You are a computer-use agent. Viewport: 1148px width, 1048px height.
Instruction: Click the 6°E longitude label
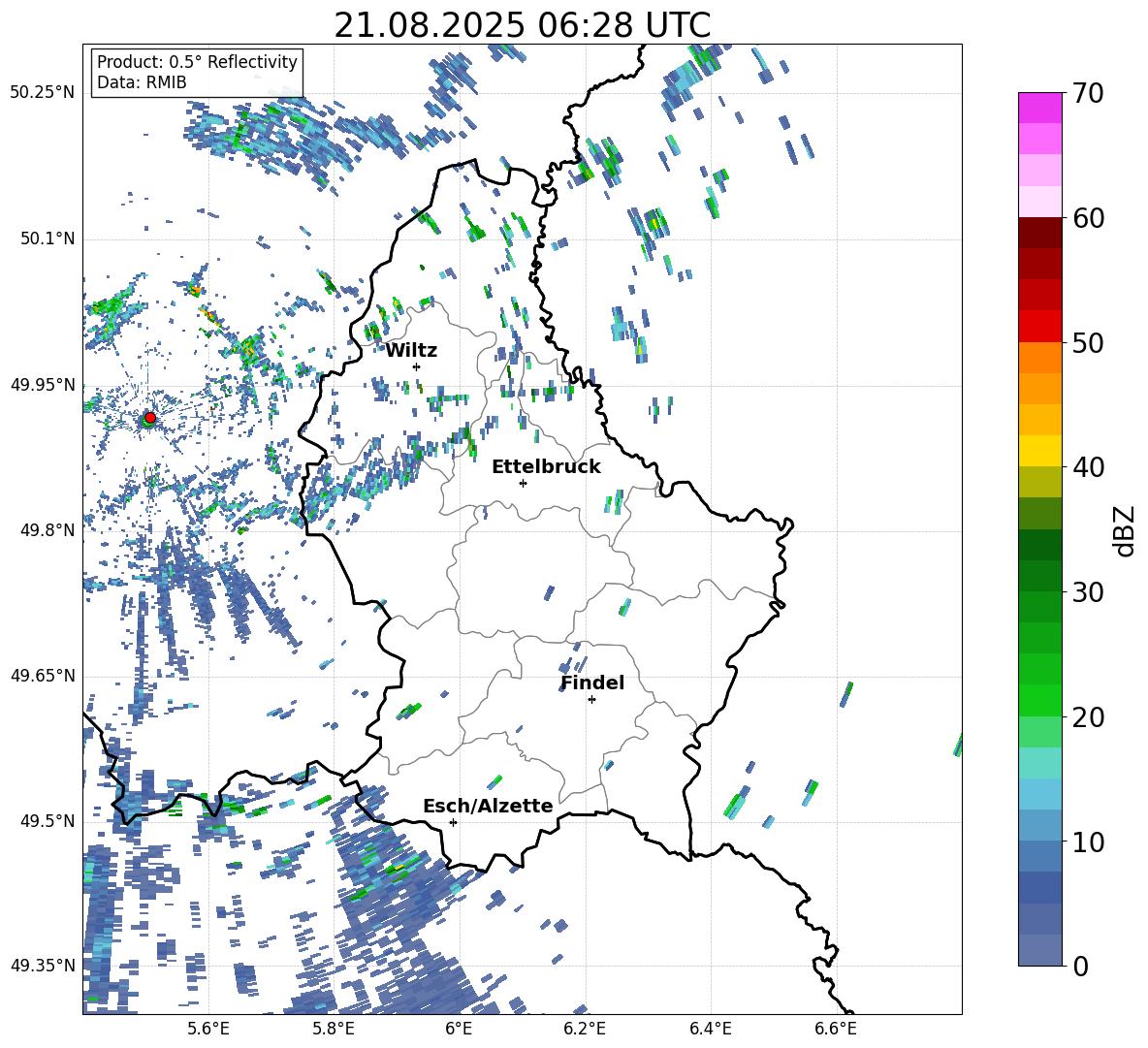459,1029
